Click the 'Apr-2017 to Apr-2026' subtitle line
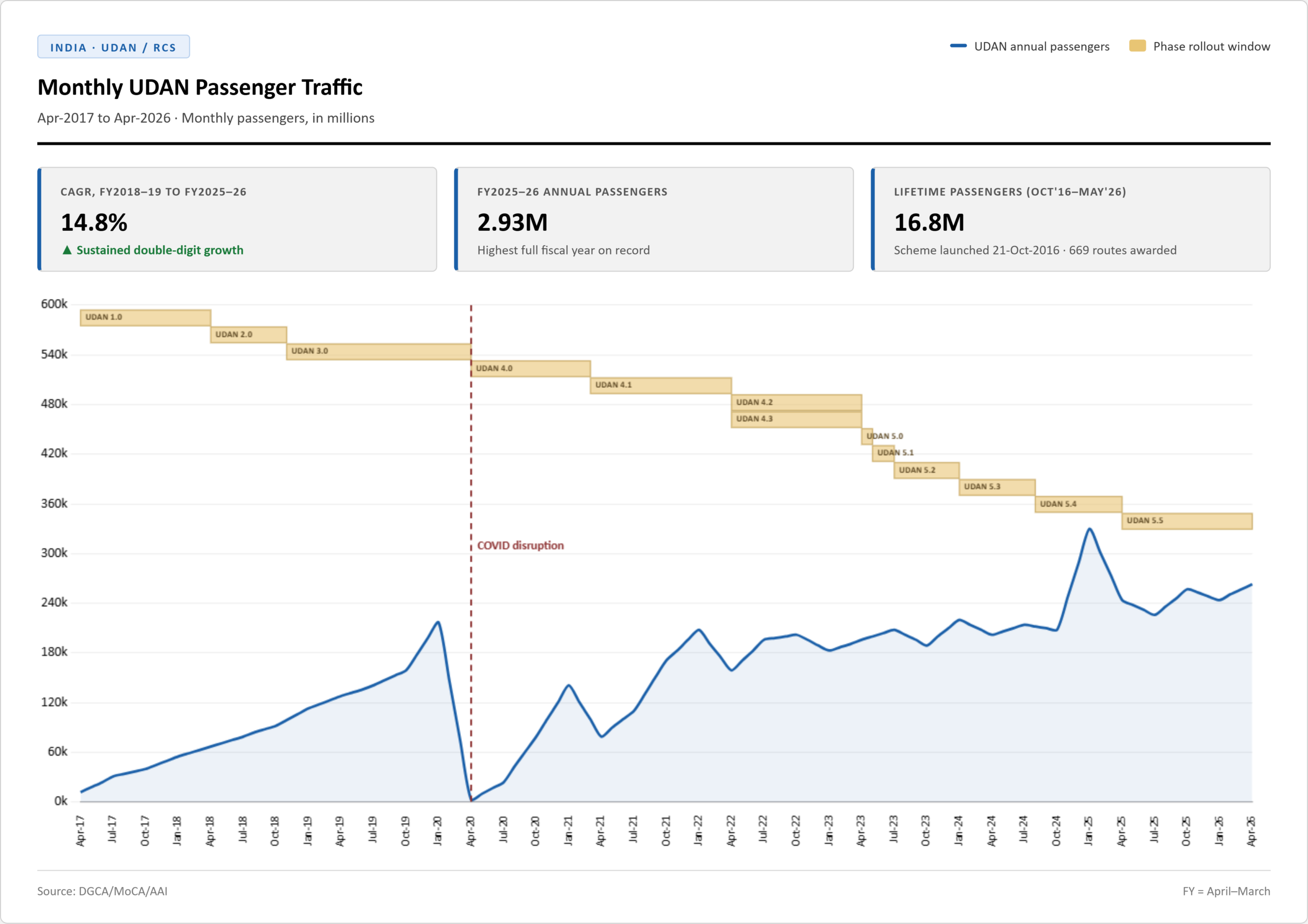The image size is (1308, 924). 206,118
